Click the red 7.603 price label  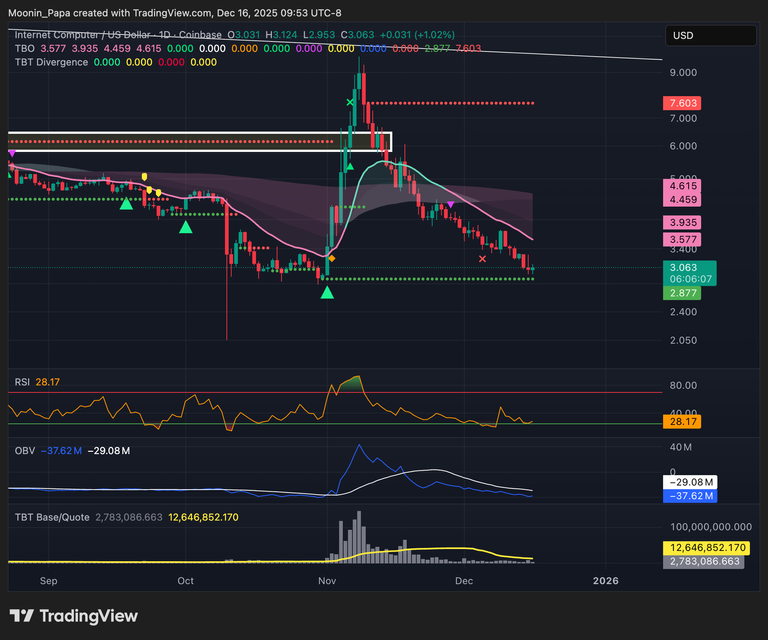click(x=685, y=103)
